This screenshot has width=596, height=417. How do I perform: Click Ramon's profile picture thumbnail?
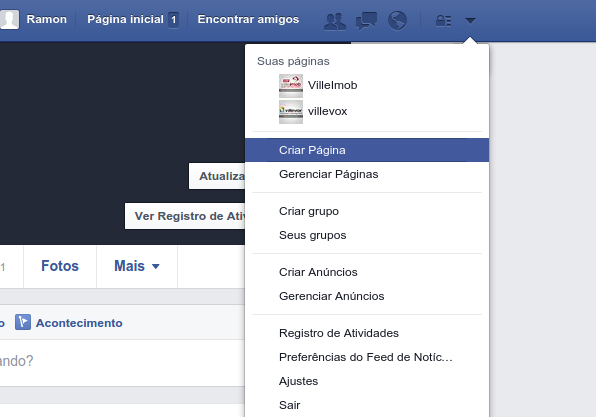coord(9,19)
